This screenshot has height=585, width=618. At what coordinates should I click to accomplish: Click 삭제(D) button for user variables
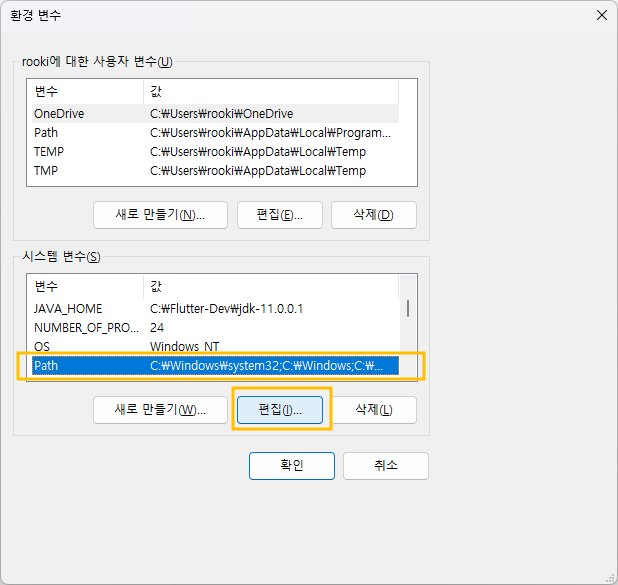coord(374,215)
